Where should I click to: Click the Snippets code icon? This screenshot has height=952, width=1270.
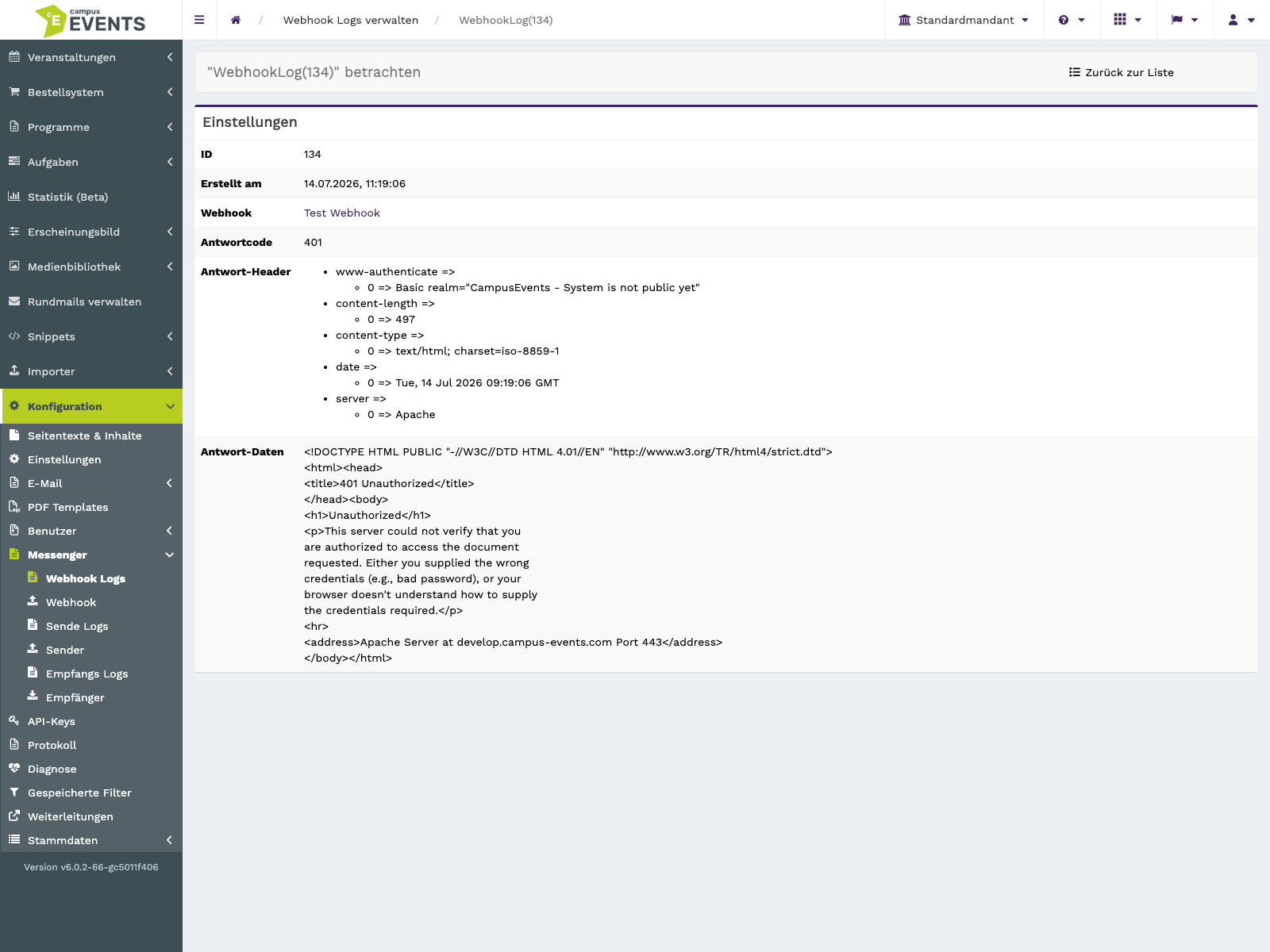[x=14, y=336]
